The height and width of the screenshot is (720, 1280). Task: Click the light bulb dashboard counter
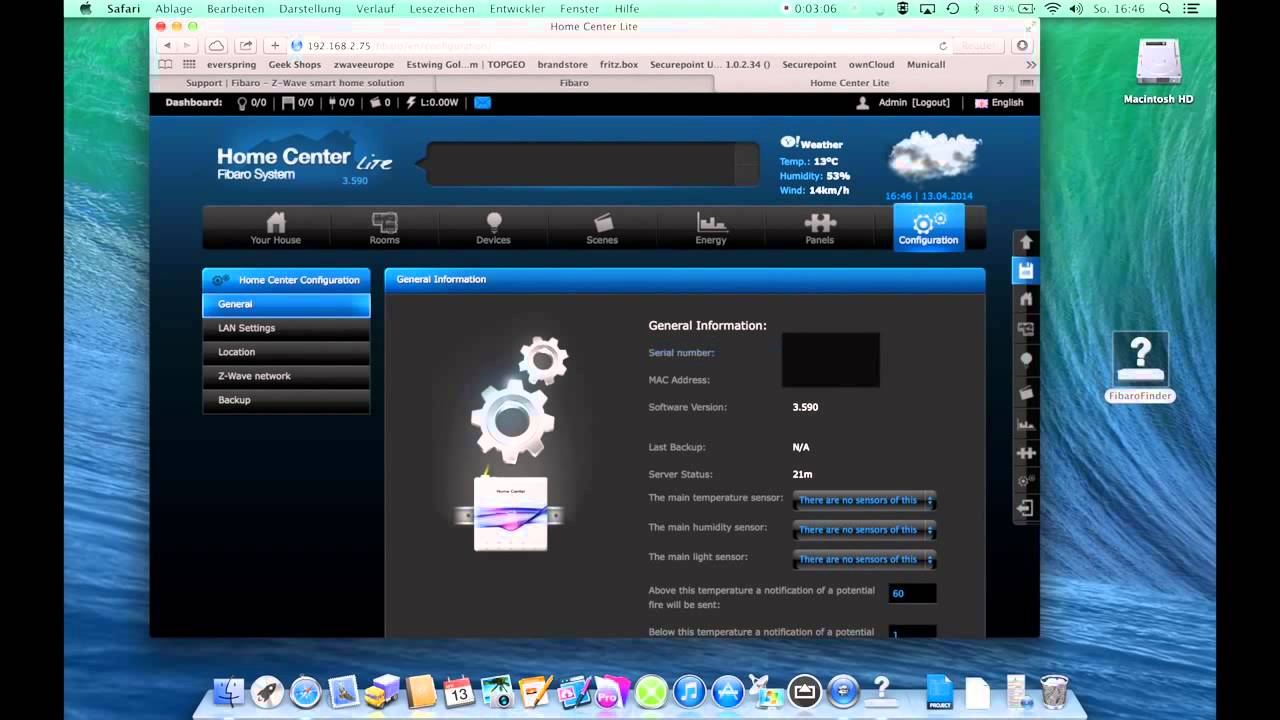251,102
